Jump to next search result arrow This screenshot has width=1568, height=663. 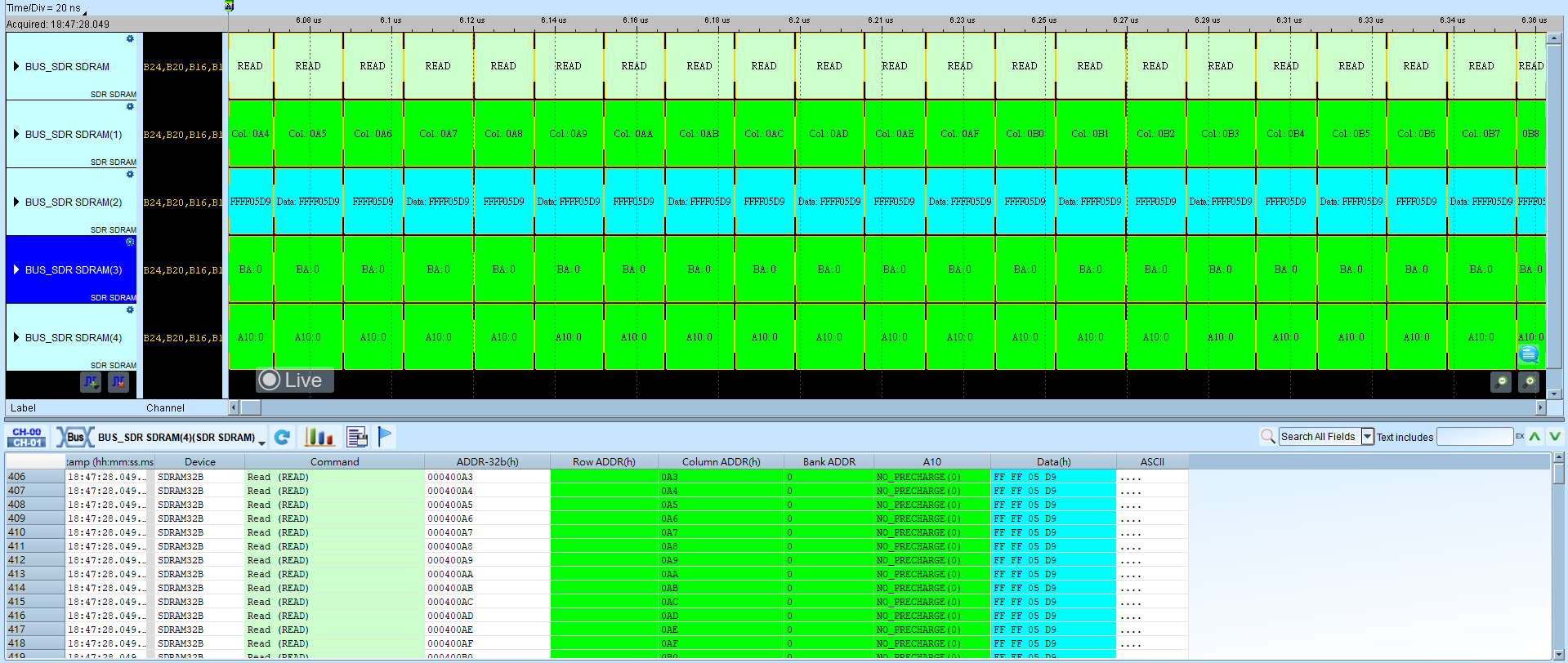pyautogui.click(x=1555, y=437)
